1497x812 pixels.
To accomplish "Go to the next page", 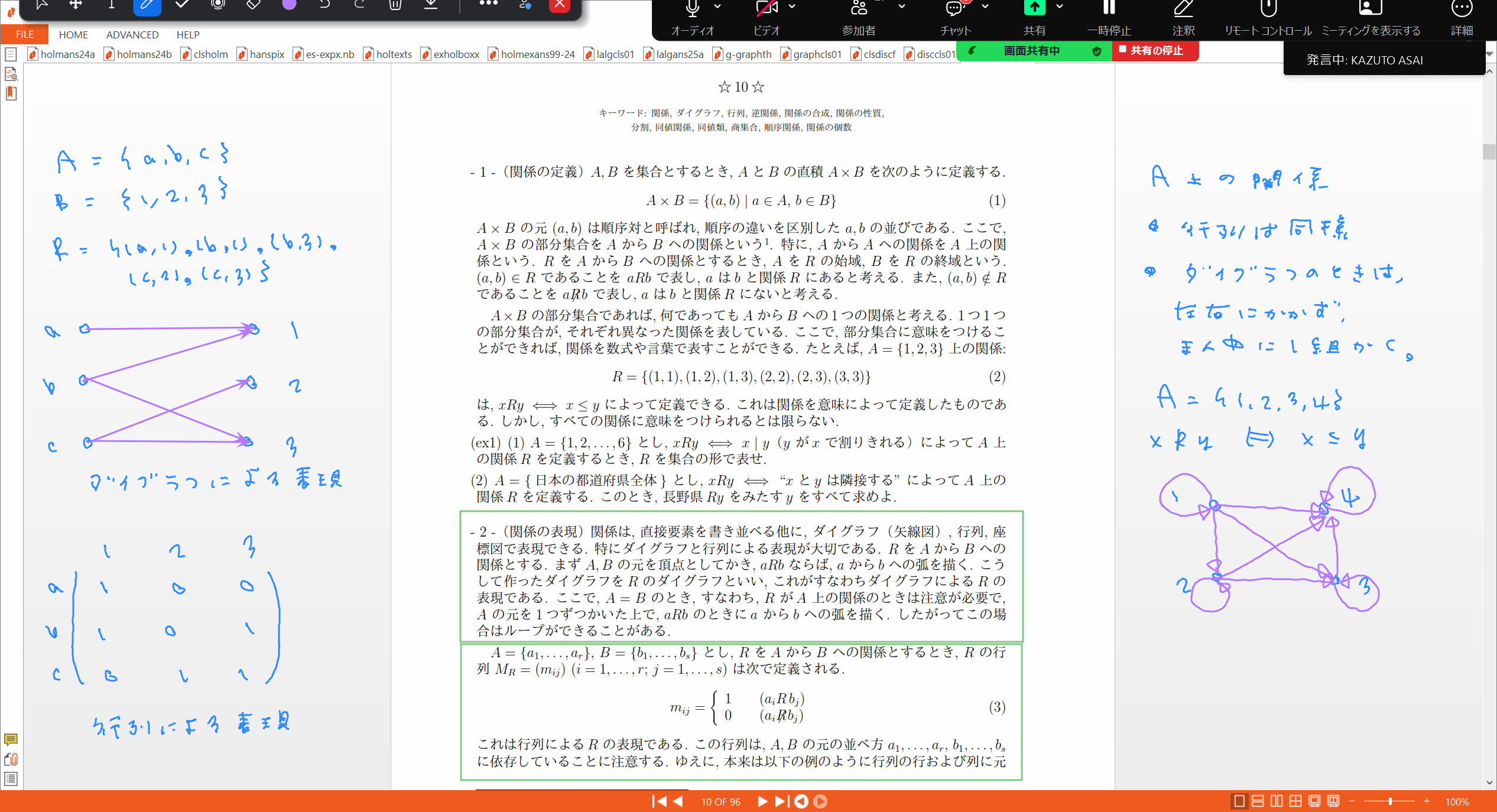I will tap(762, 801).
